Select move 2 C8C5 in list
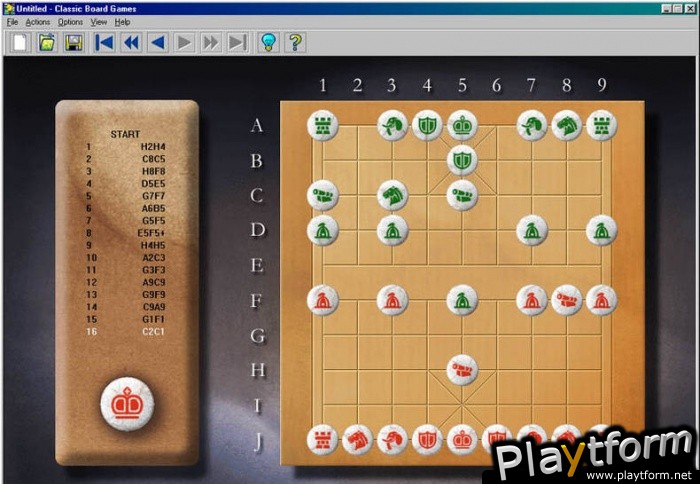 [126, 159]
